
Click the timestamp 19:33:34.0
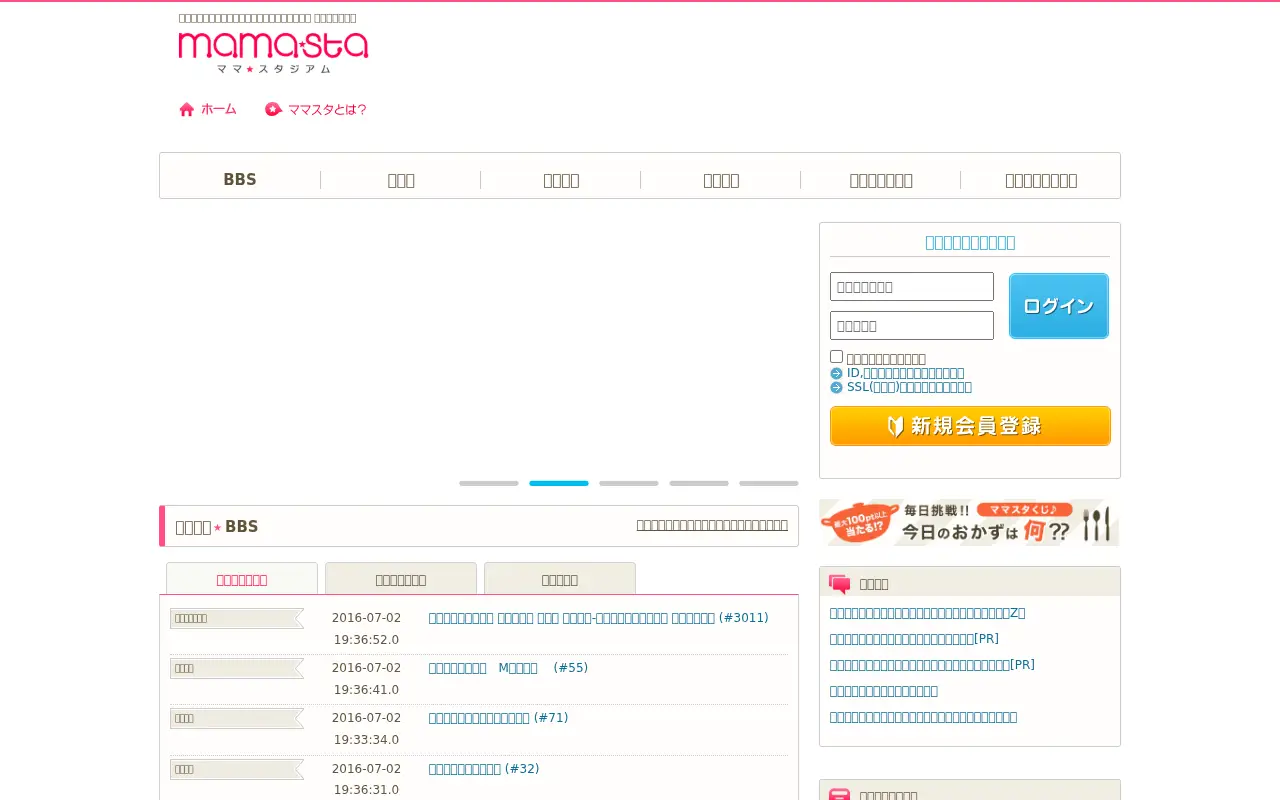point(366,740)
